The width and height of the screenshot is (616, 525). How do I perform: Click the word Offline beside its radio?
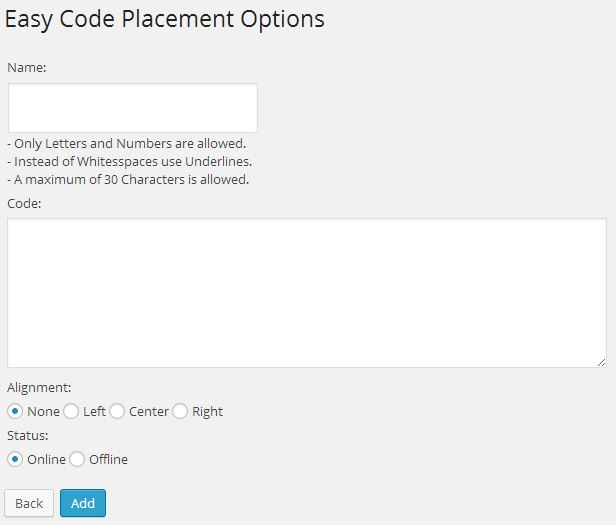[x=108, y=459]
